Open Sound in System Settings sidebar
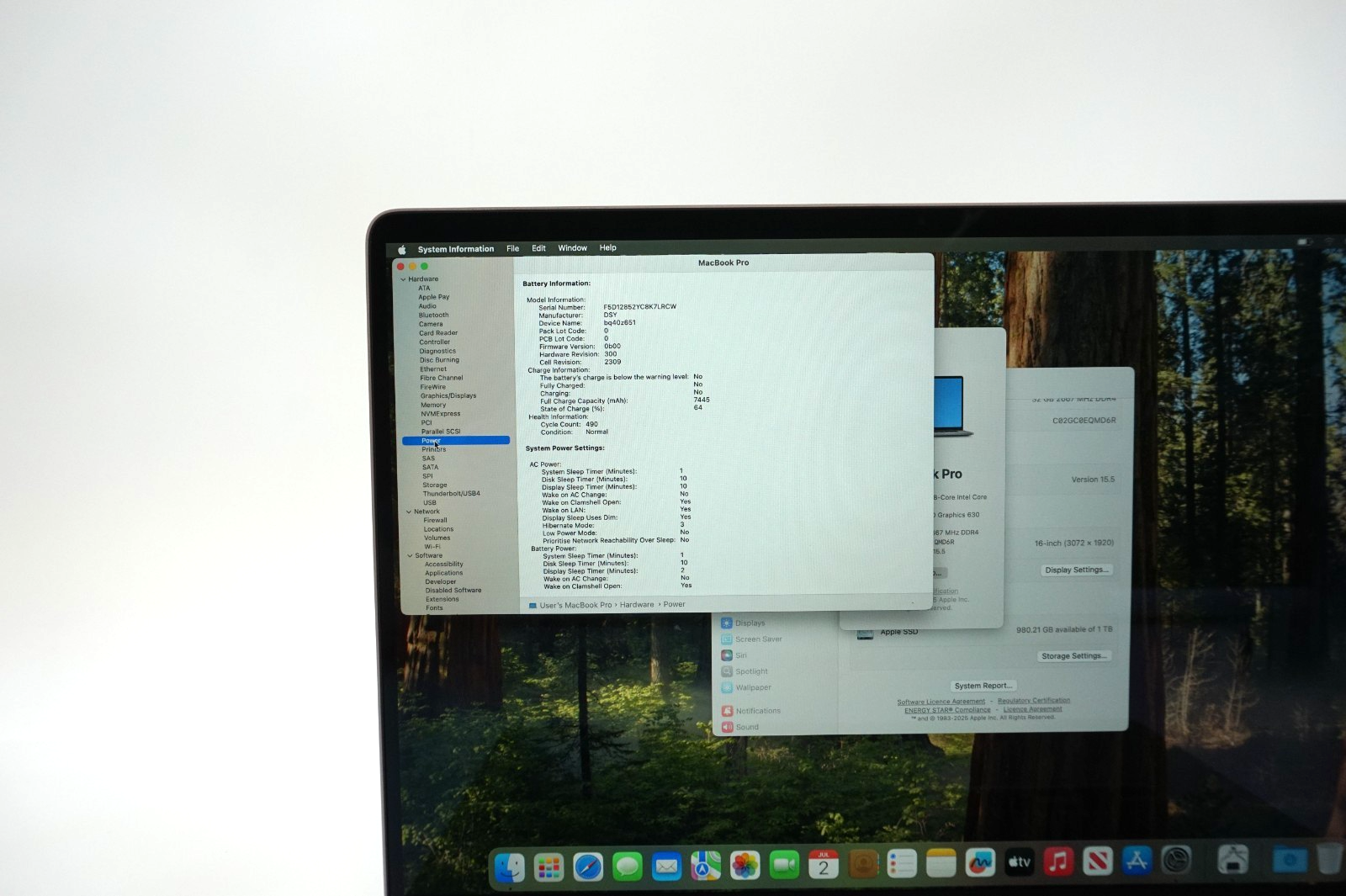The height and width of the screenshot is (896, 1346). (739, 727)
